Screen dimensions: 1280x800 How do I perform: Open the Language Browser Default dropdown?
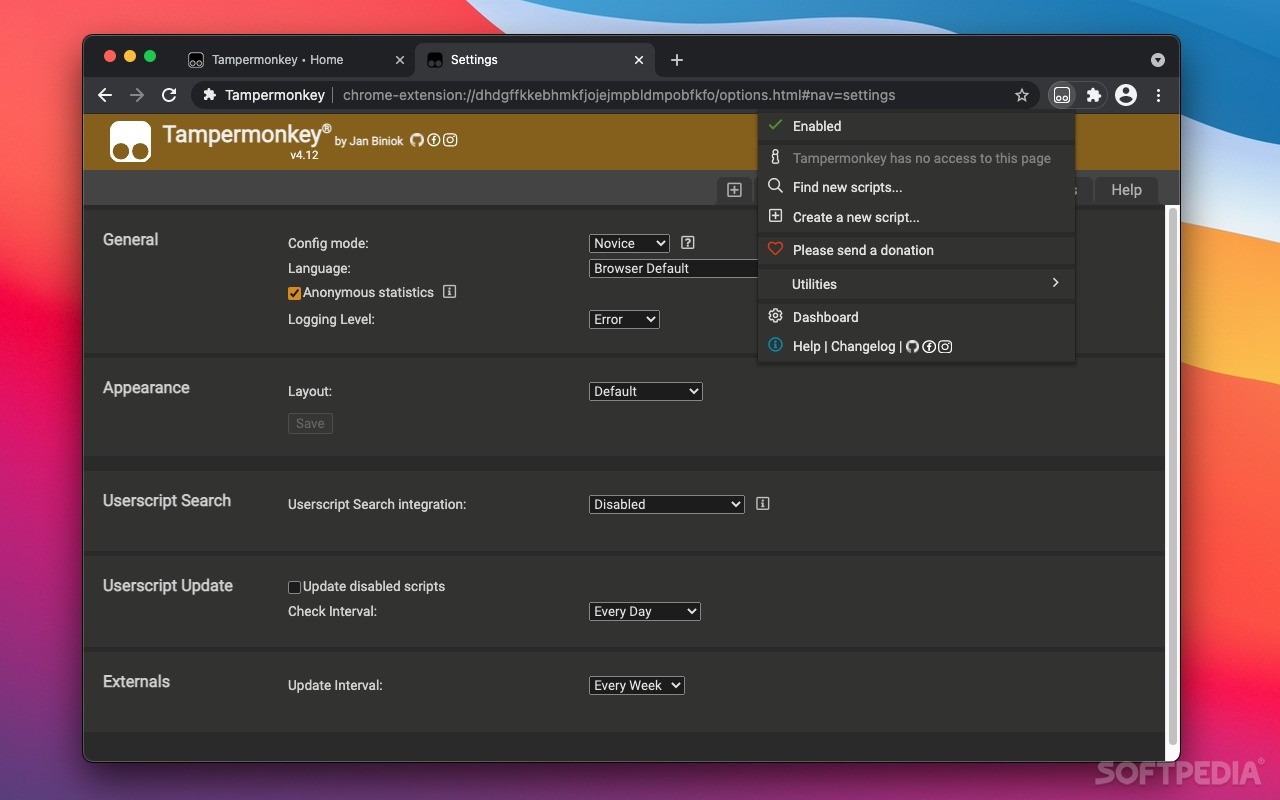pos(674,268)
